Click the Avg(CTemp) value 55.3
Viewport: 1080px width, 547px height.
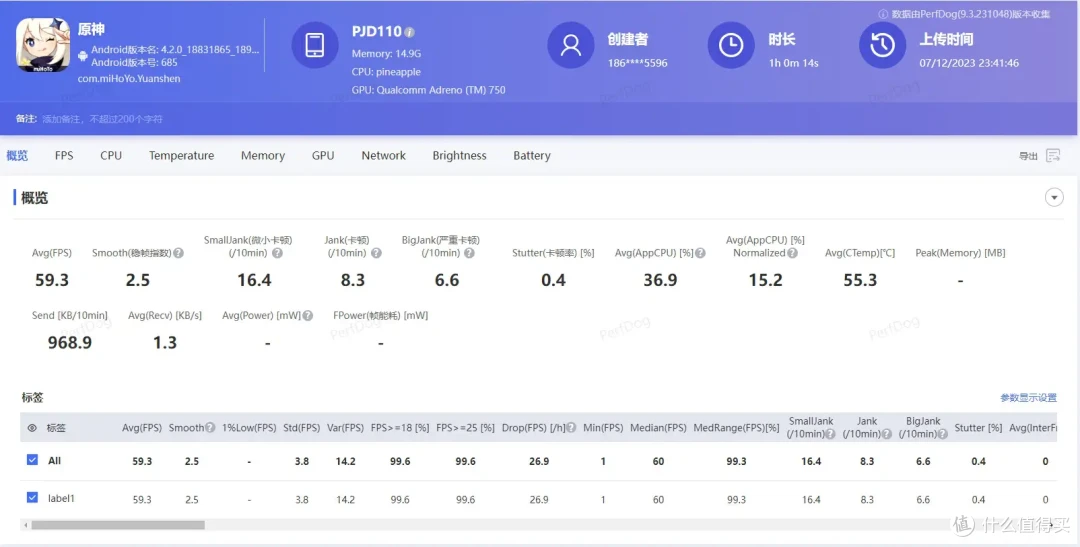tap(860, 280)
